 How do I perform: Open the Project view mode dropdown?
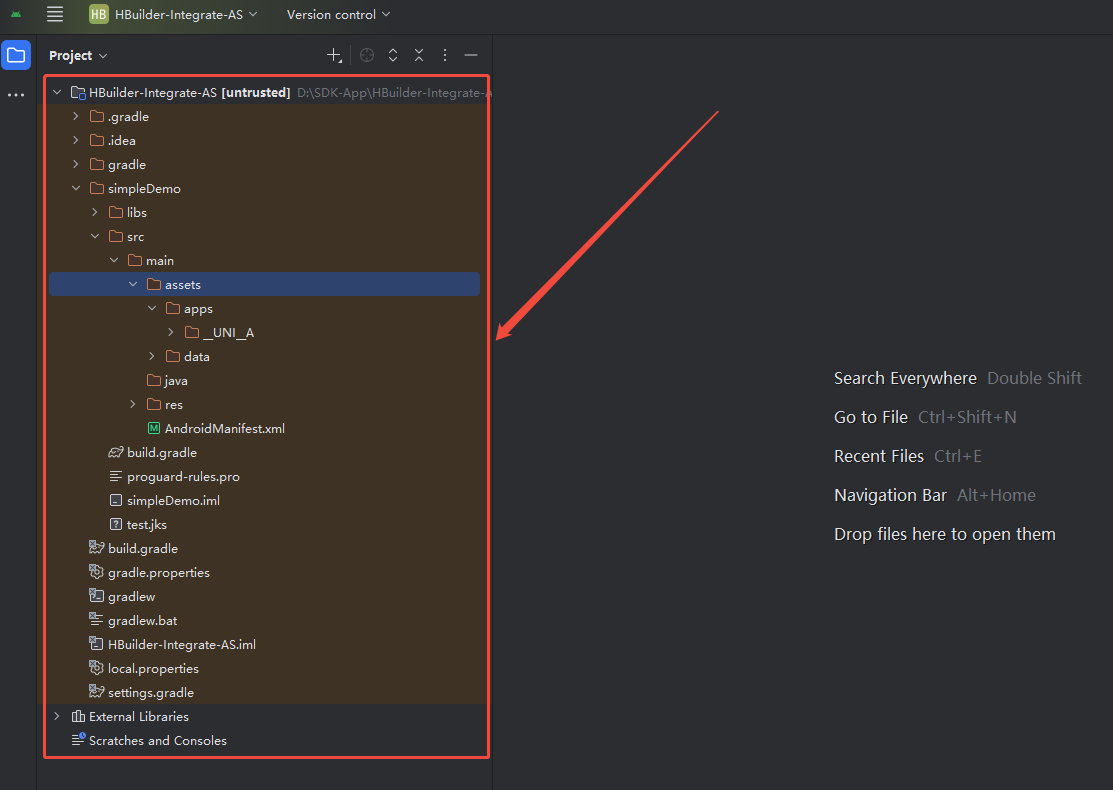tap(78, 56)
